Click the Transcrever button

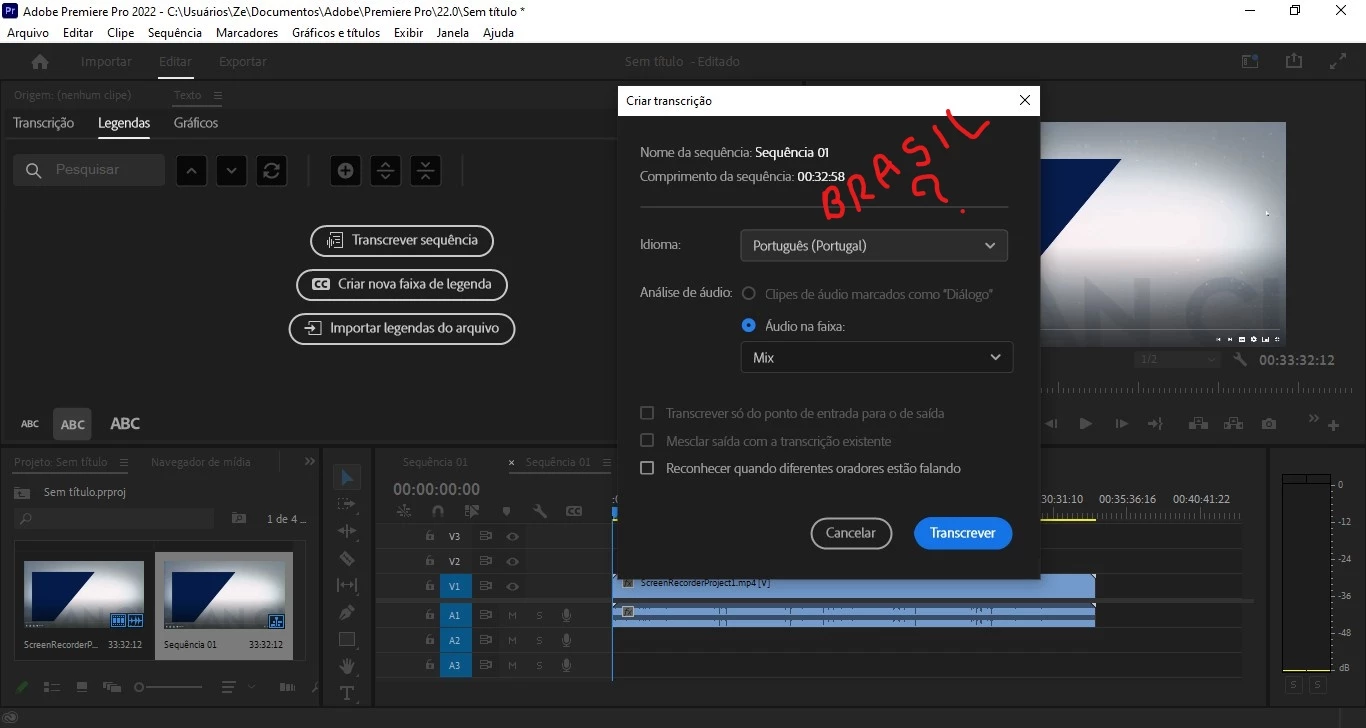[x=963, y=533]
